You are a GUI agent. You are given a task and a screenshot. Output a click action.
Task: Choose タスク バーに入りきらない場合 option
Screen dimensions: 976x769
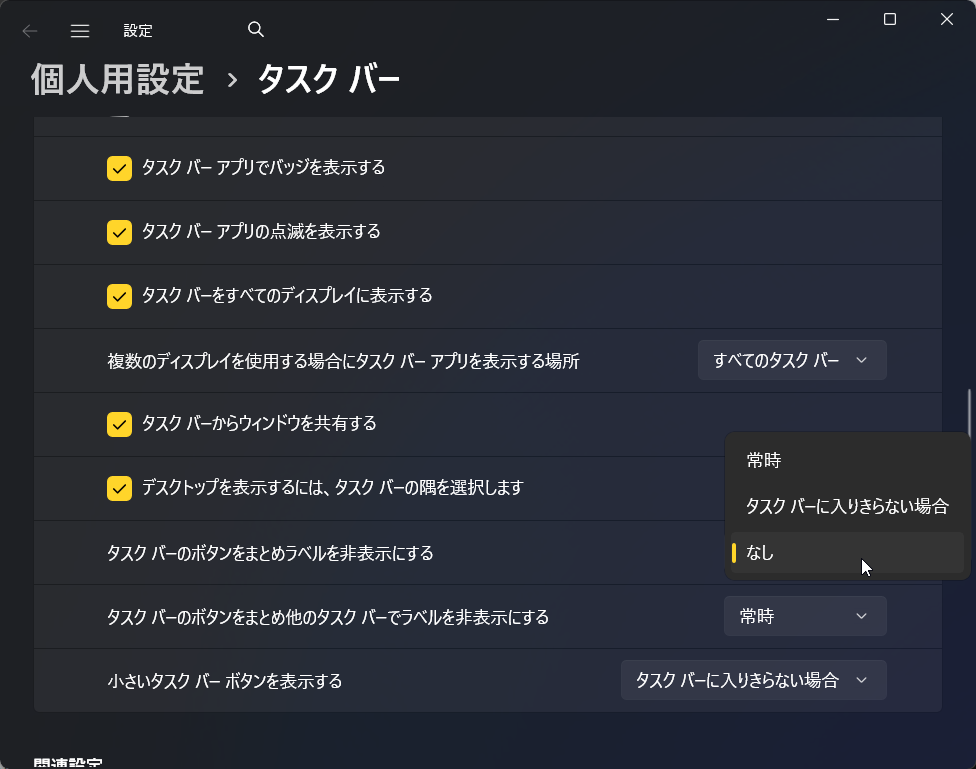point(846,506)
